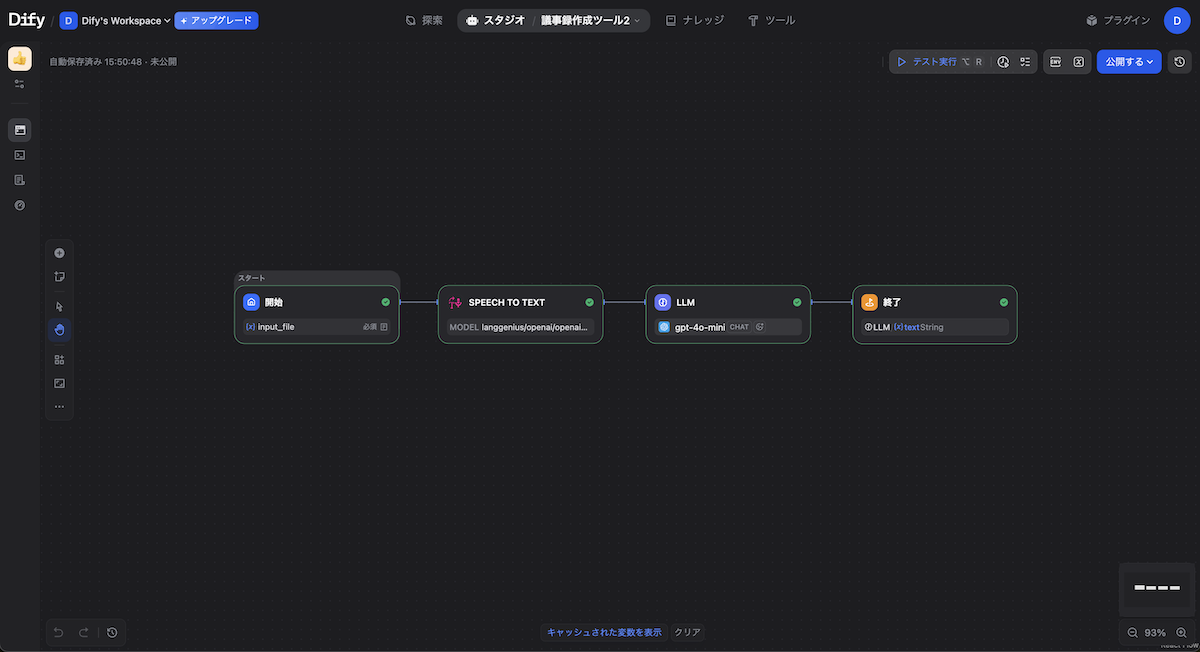
Task: Click the organize nodes icon
Action: [x=59, y=360]
